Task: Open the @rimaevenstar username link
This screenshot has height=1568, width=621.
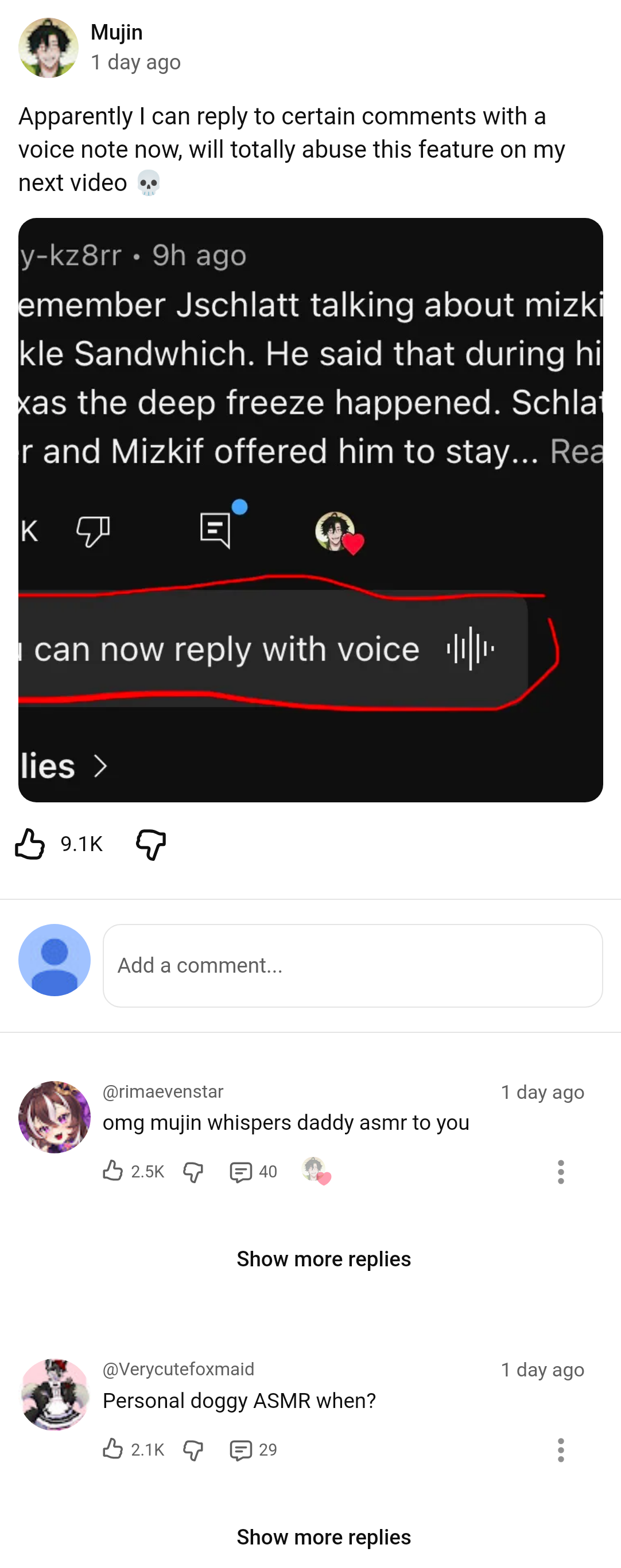Action: 163,1091
